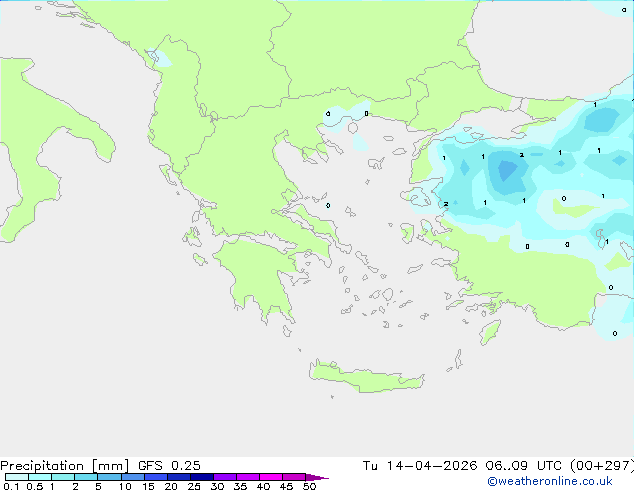Image resolution: width=634 pixels, height=490 pixels.
Task: Click the legend value '40'
Action: click(263, 486)
